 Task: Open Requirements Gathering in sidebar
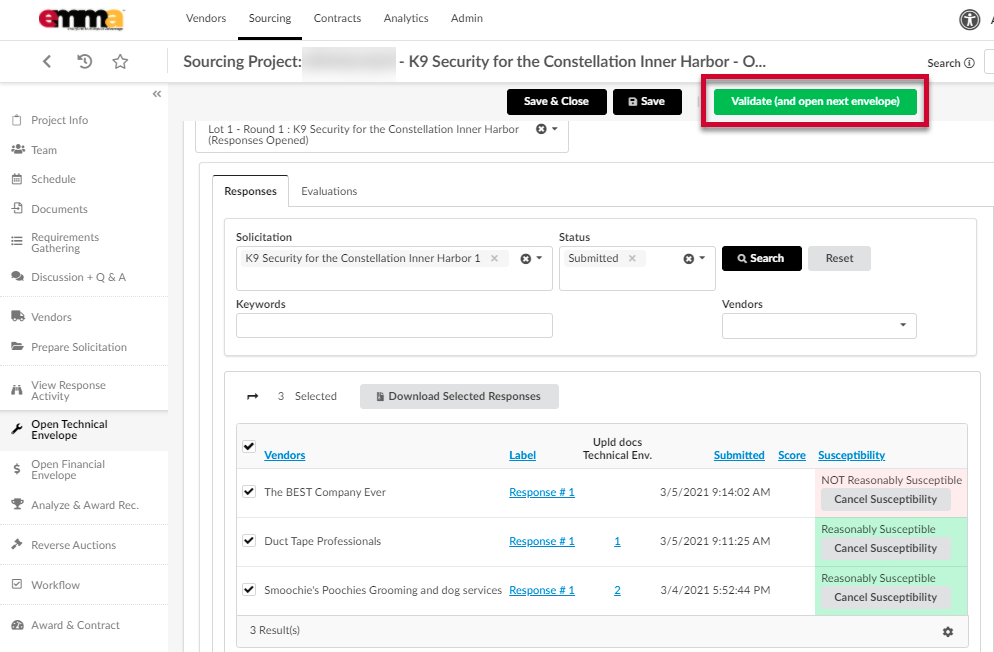tap(65, 243)
